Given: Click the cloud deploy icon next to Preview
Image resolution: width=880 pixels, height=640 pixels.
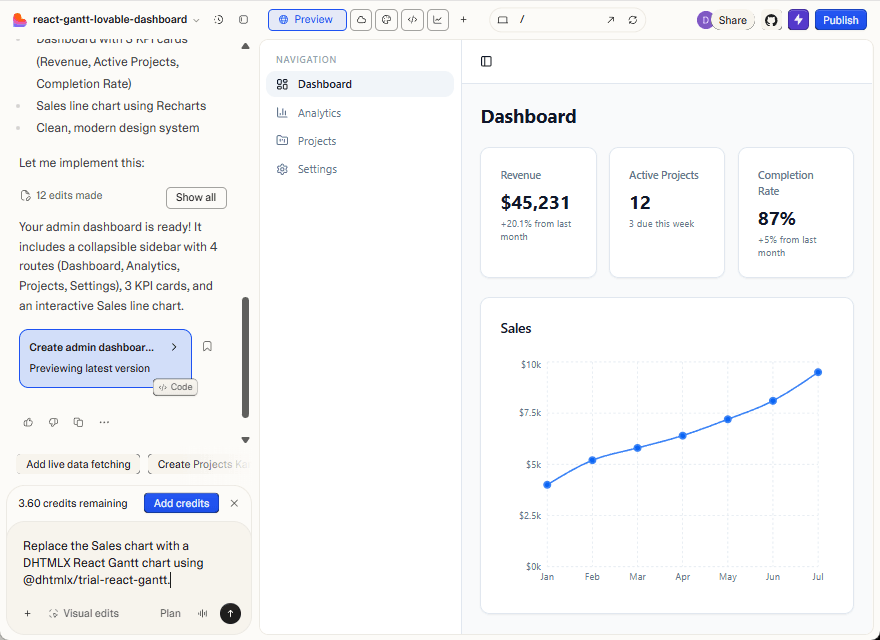Looking at the screenshot, I should click(x=361, y=19).
